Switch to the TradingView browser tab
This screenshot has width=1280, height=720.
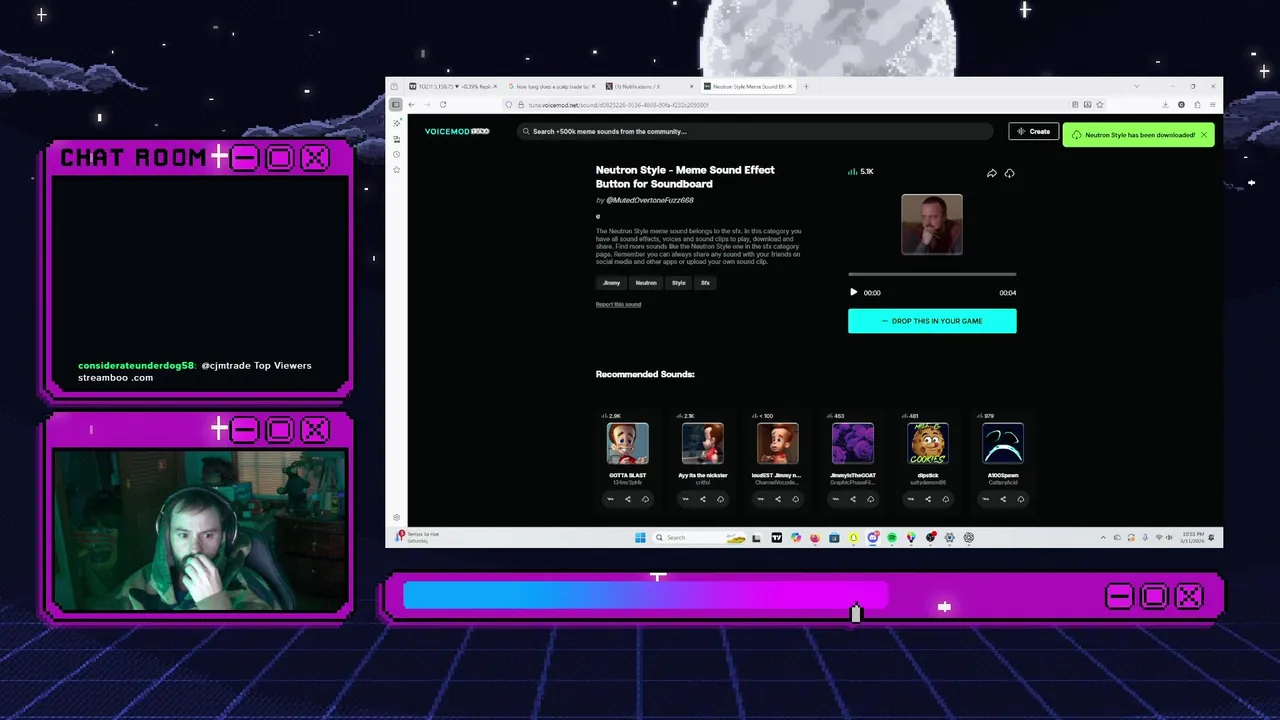[x=452, y=87]
